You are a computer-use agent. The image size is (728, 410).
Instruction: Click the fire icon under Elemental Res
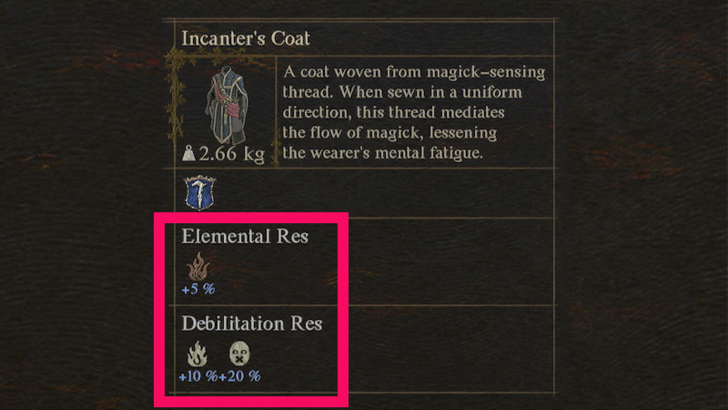(x=198, y=268)
